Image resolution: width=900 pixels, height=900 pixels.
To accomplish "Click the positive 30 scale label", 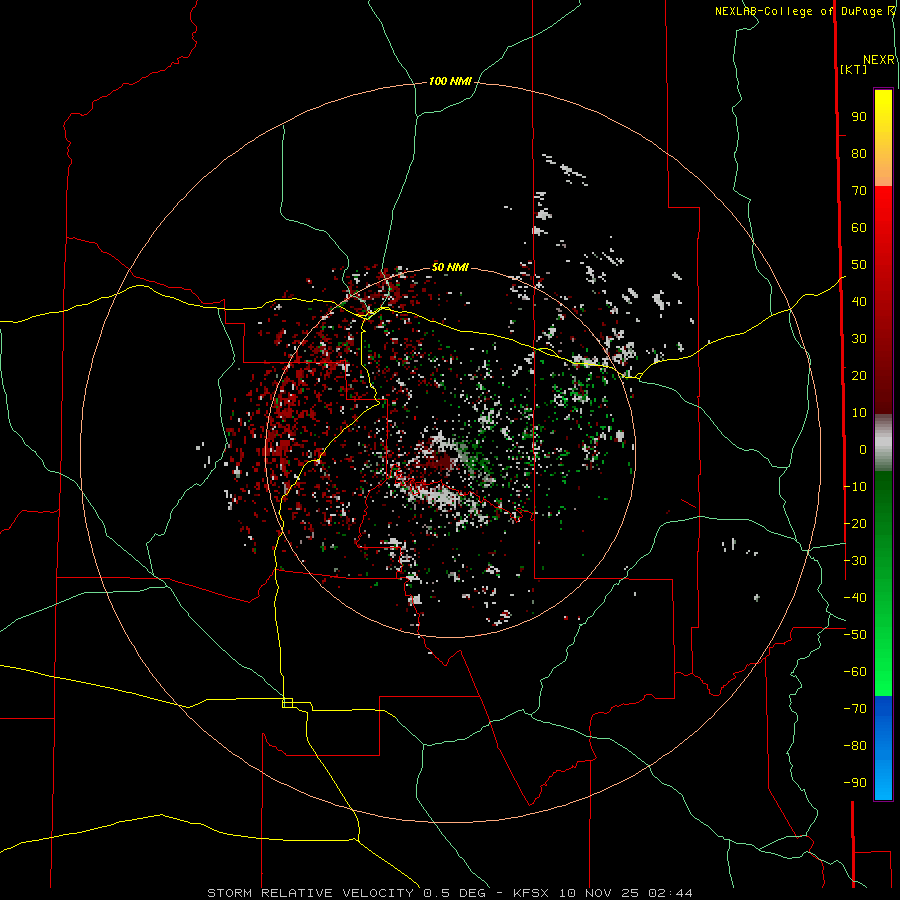I will tap(859, 339).
